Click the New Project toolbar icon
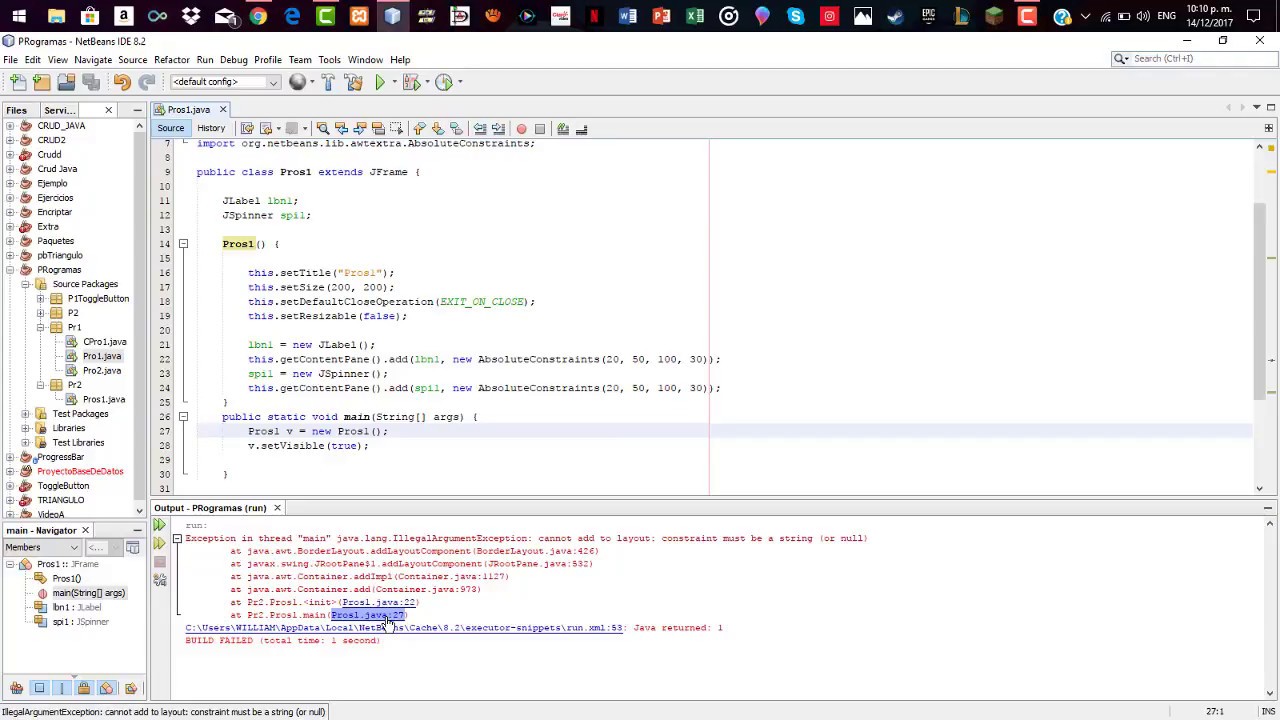Screen dimensions: 1280x720 pyautogui.click(x=42, y=82)
